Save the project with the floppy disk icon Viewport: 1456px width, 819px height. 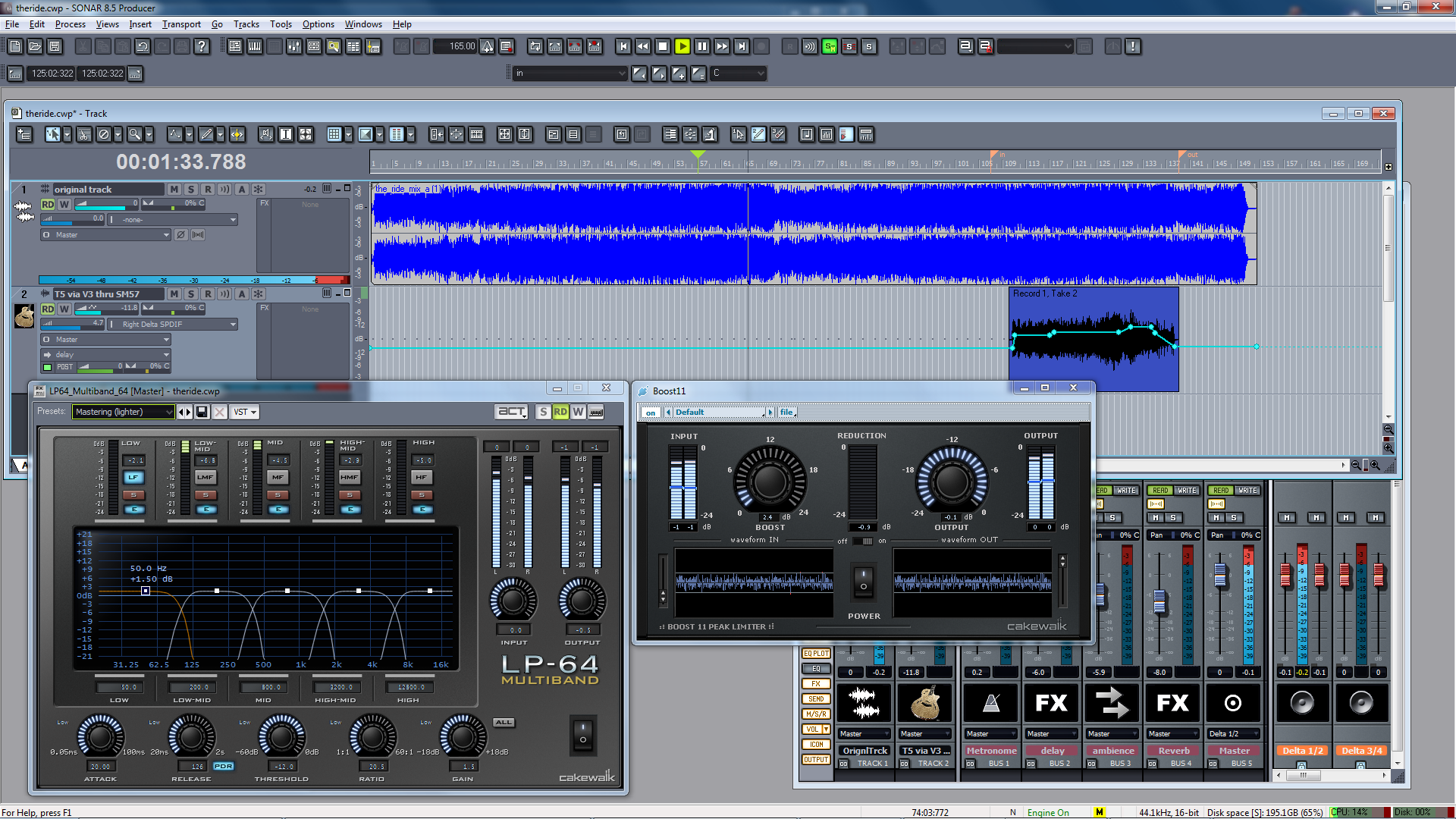(x=55, y=46)
